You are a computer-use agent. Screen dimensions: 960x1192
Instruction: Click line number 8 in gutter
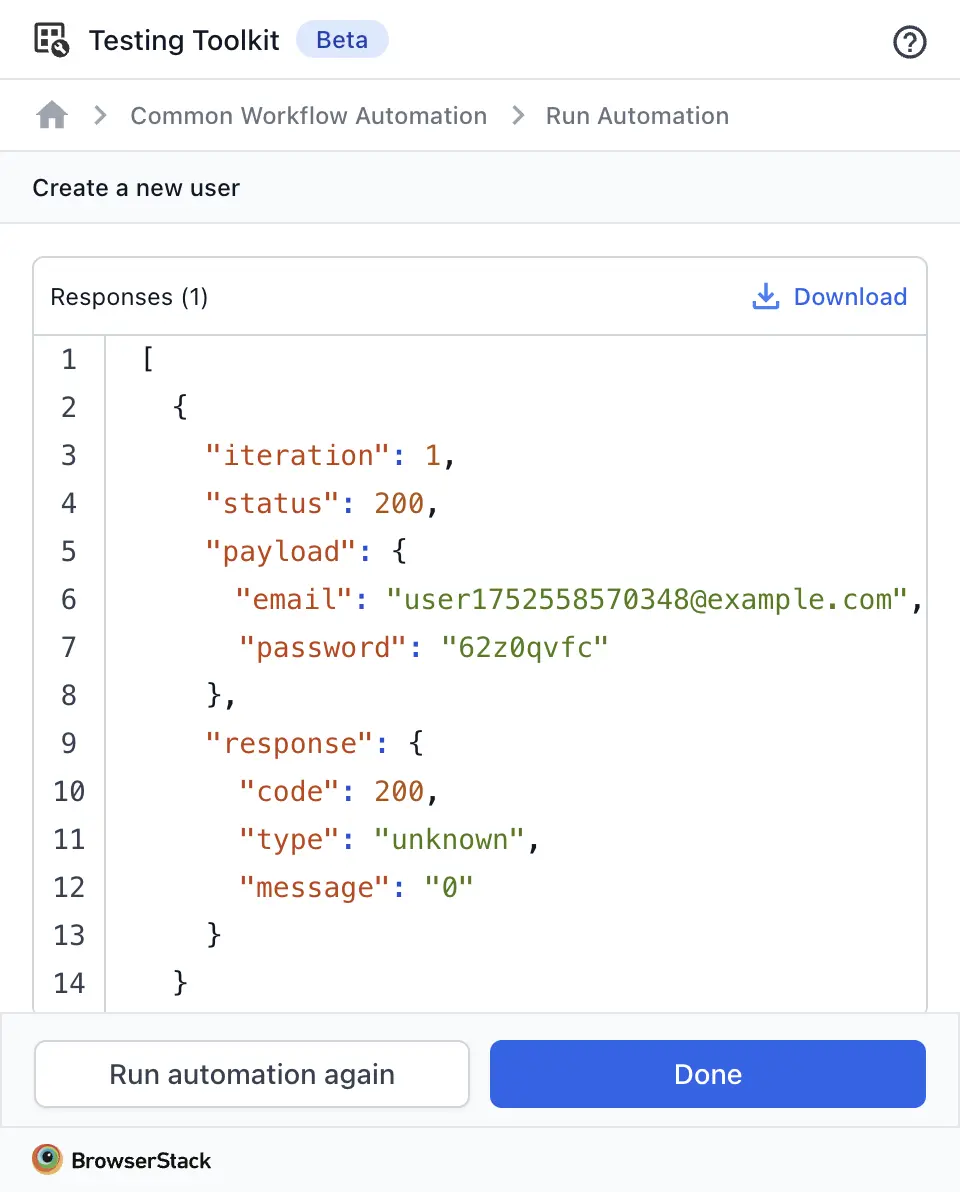click(x=69, y=695)
